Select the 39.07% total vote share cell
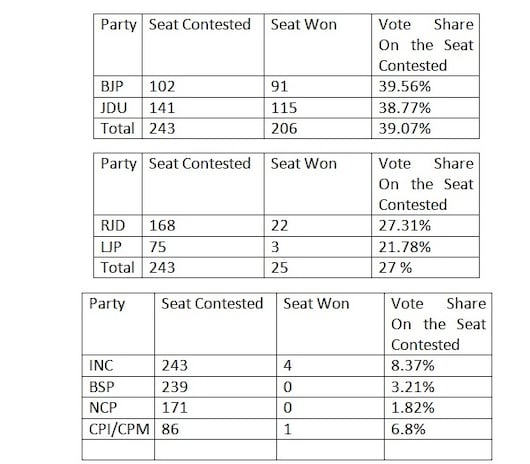This screenshot has width=530, height=464. [x=425, y=128]
